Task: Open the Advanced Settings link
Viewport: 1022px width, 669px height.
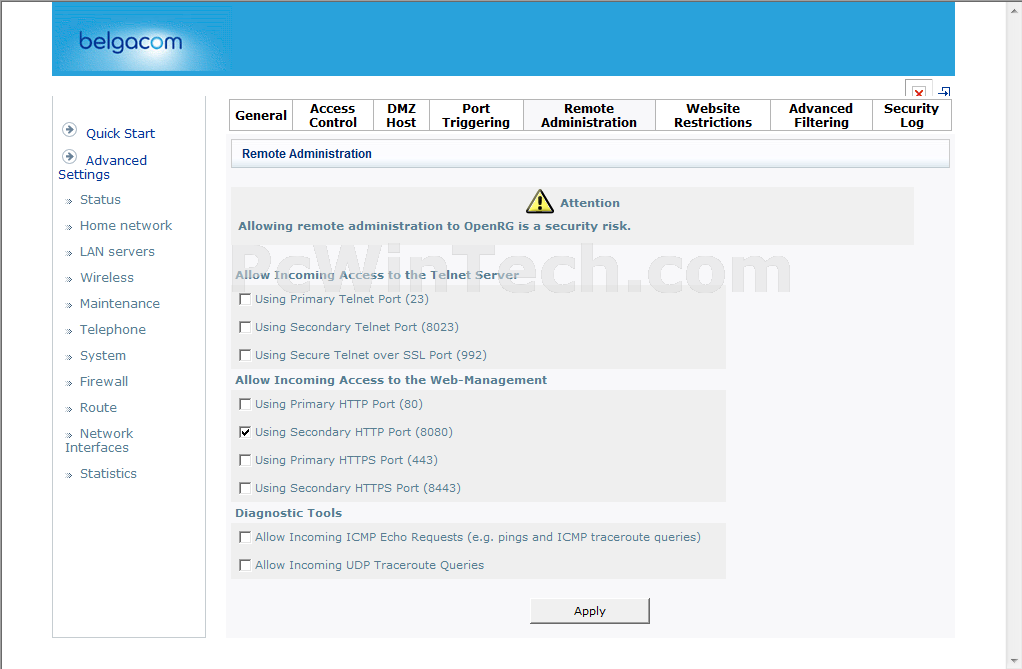Action: pos(102,168)
